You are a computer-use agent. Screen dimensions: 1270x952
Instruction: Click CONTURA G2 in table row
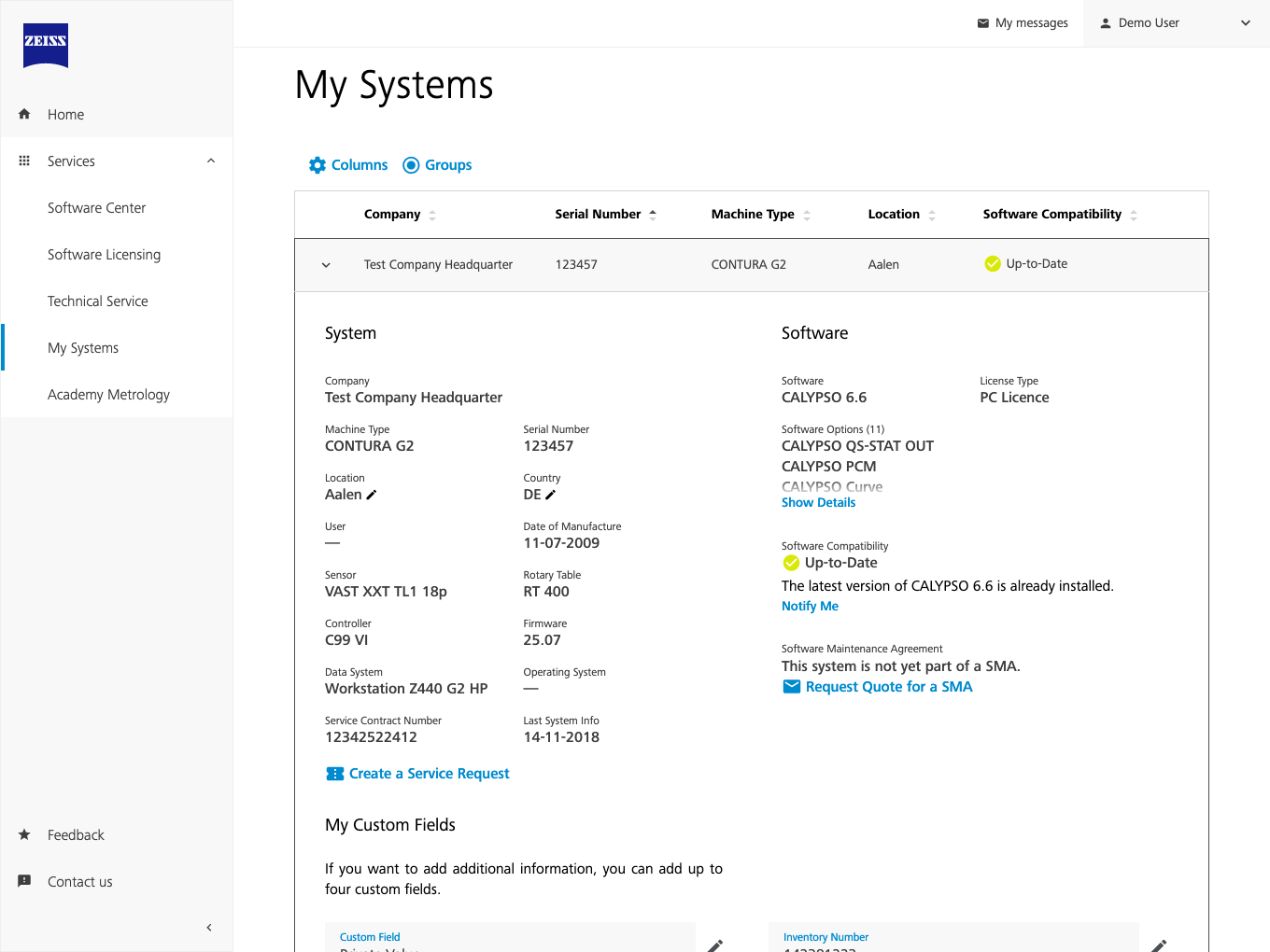tap(749, 265)
